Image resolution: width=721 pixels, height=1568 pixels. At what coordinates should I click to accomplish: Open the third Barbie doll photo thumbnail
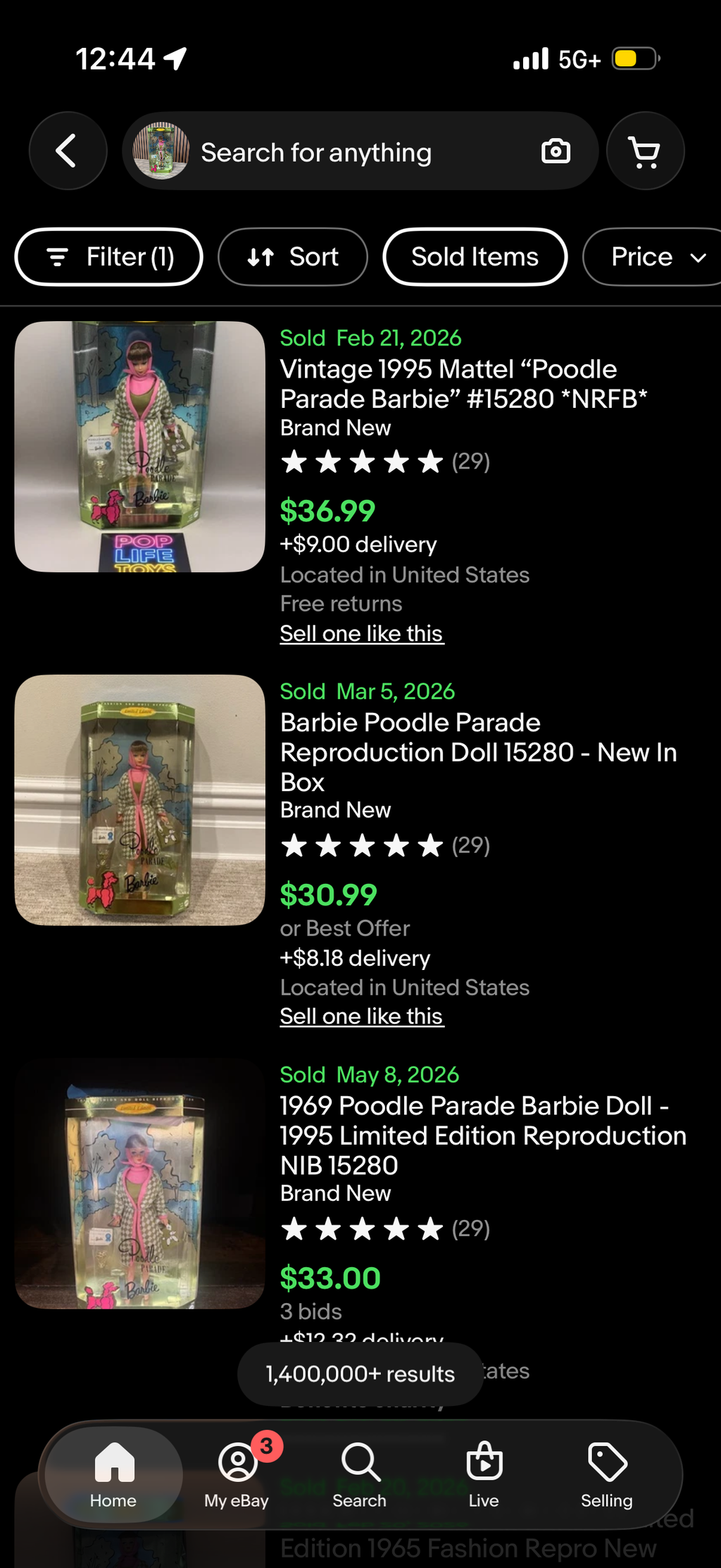click(x=140, y=1183)
